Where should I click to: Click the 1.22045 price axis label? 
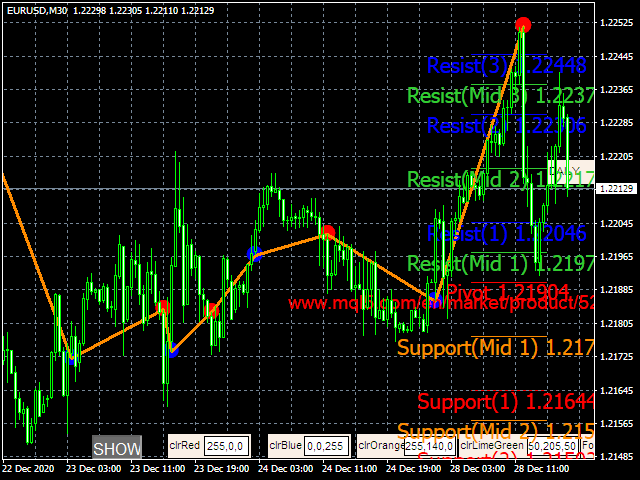click(x=616, y=223)
